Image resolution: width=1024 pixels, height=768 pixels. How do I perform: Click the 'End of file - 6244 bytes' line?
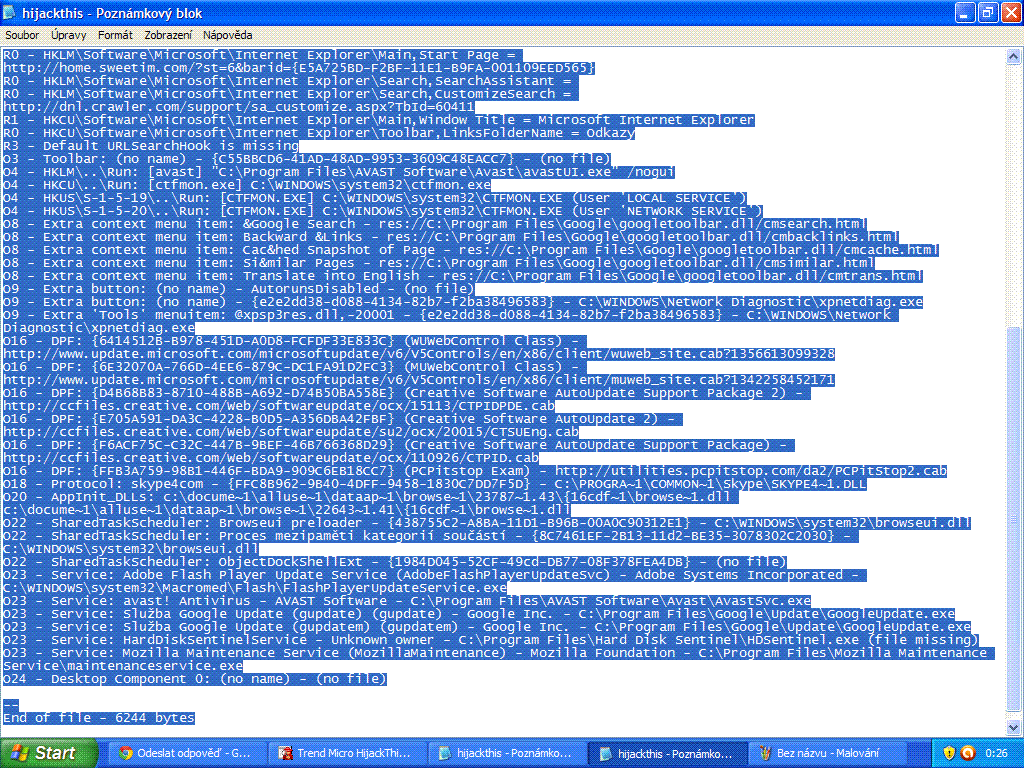(x=99, y=718)
